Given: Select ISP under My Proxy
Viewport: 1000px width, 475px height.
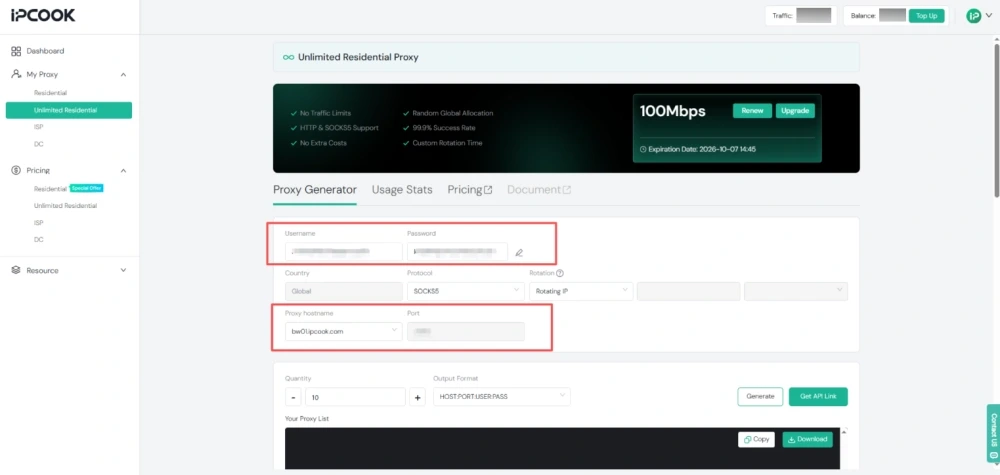Looking at the screenshot, I should [38, 127].
